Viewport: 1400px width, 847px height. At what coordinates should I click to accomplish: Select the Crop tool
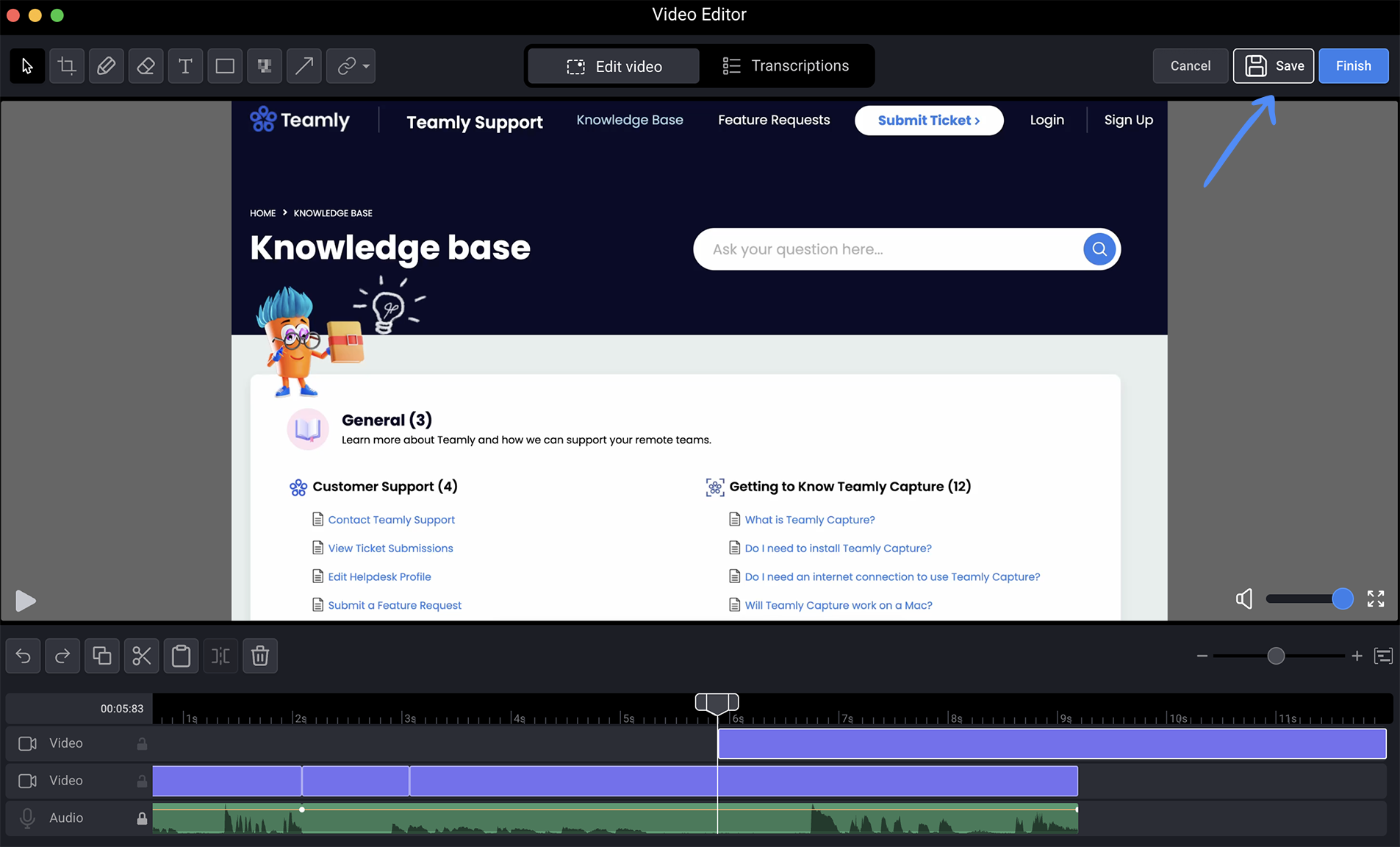click(67, 66)
